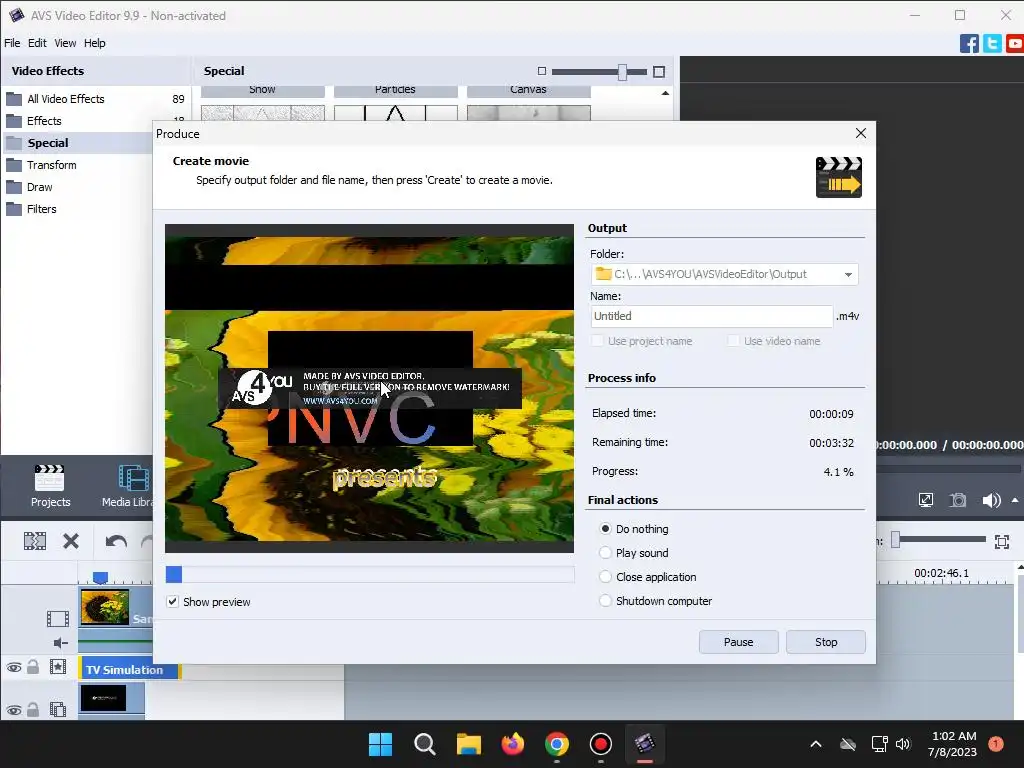
Task: Click effects list scroll-up arrow
Action: (665, 93)
